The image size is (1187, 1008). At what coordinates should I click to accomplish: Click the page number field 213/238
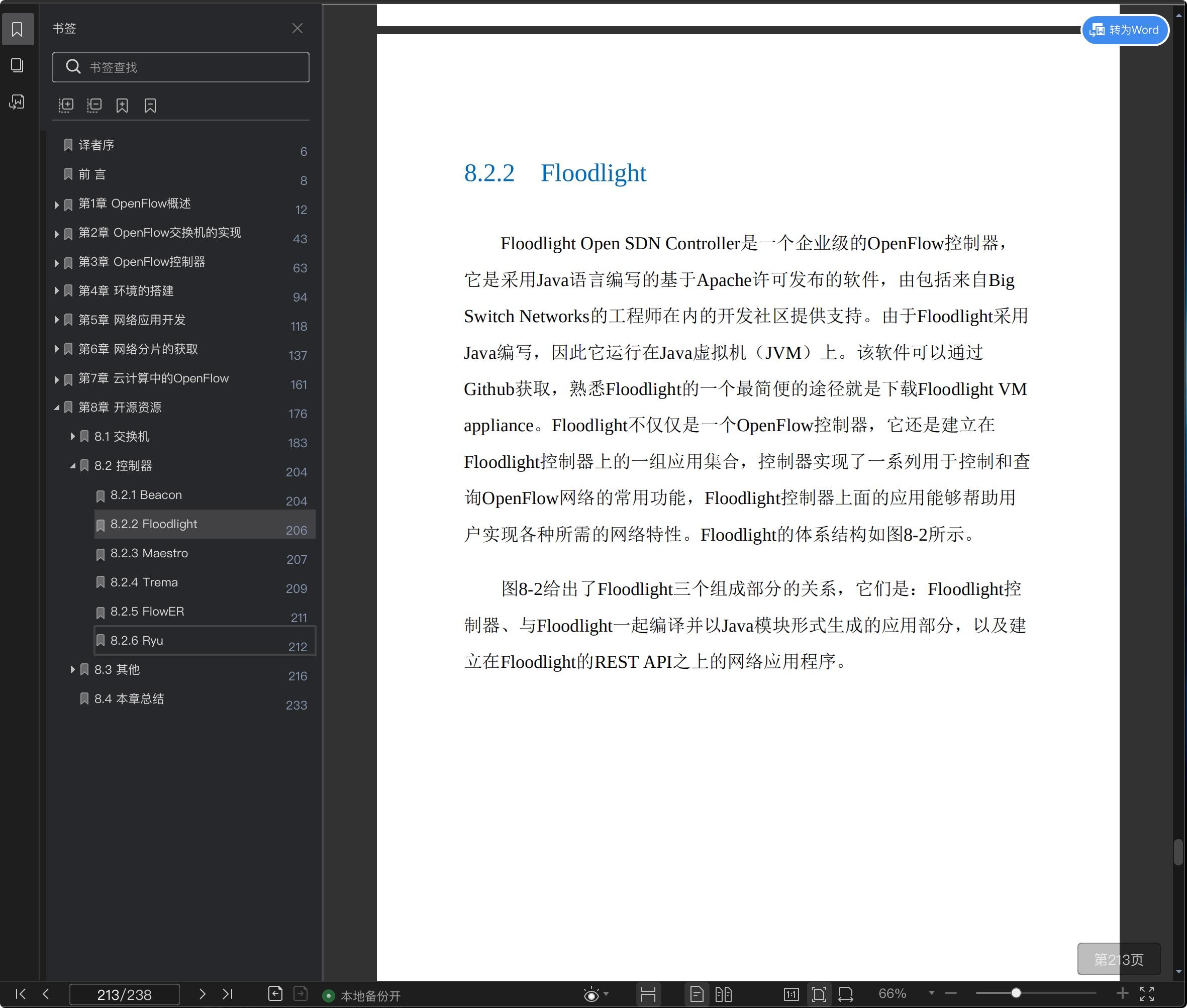coord(125,995)
